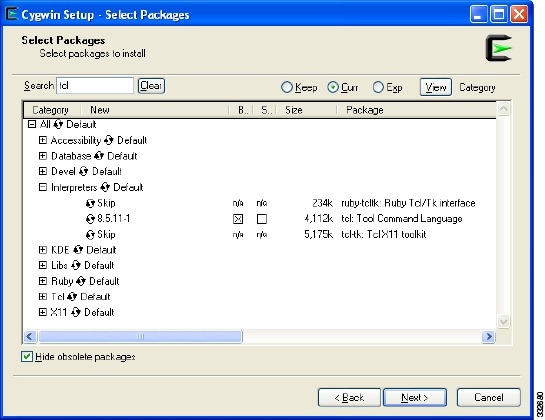Screen dimensions: 545x420
Task: Toggle source checkbox for tcl package
Action: coord(262,219)
